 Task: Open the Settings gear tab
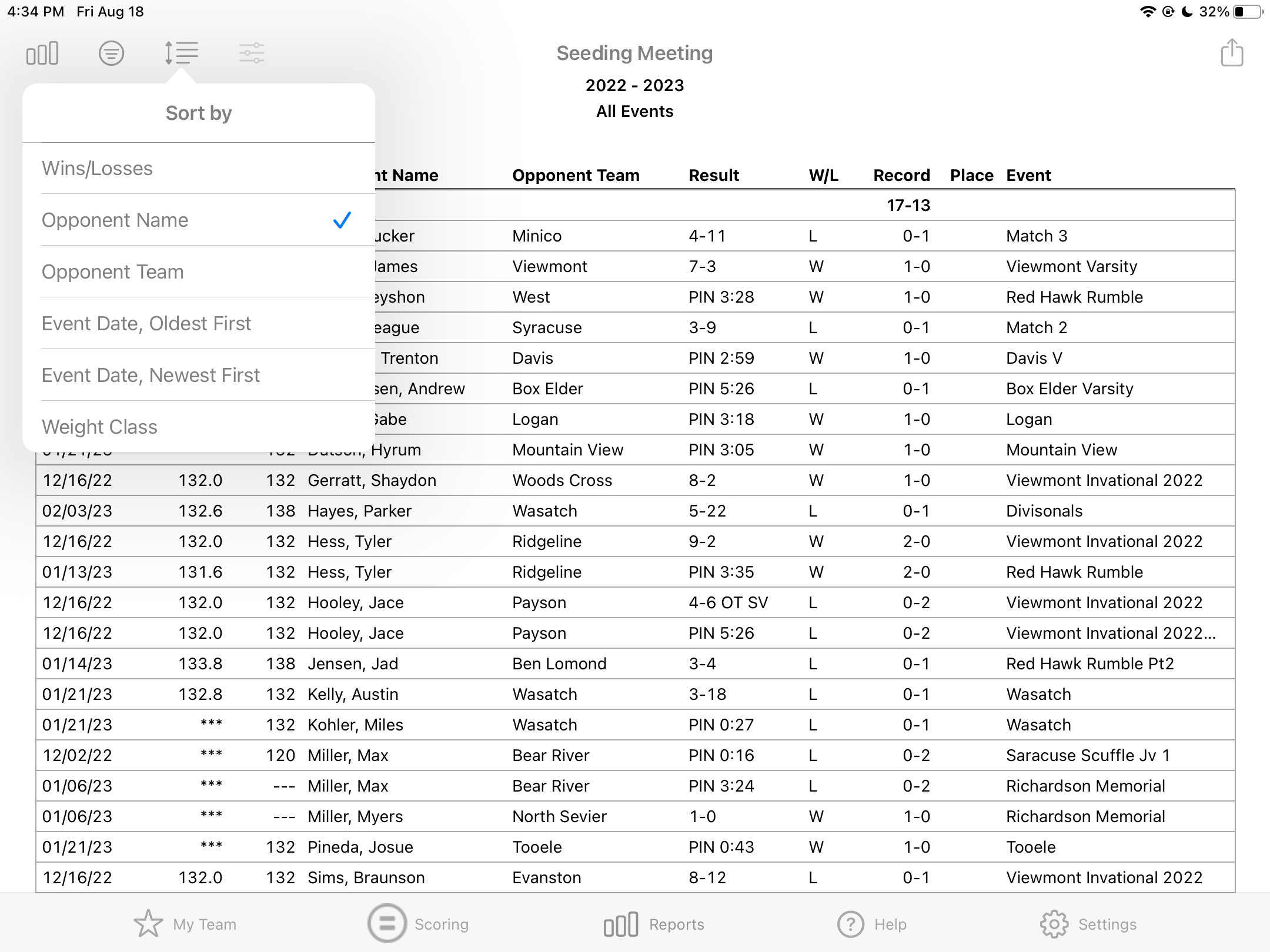click(1088, 924)
